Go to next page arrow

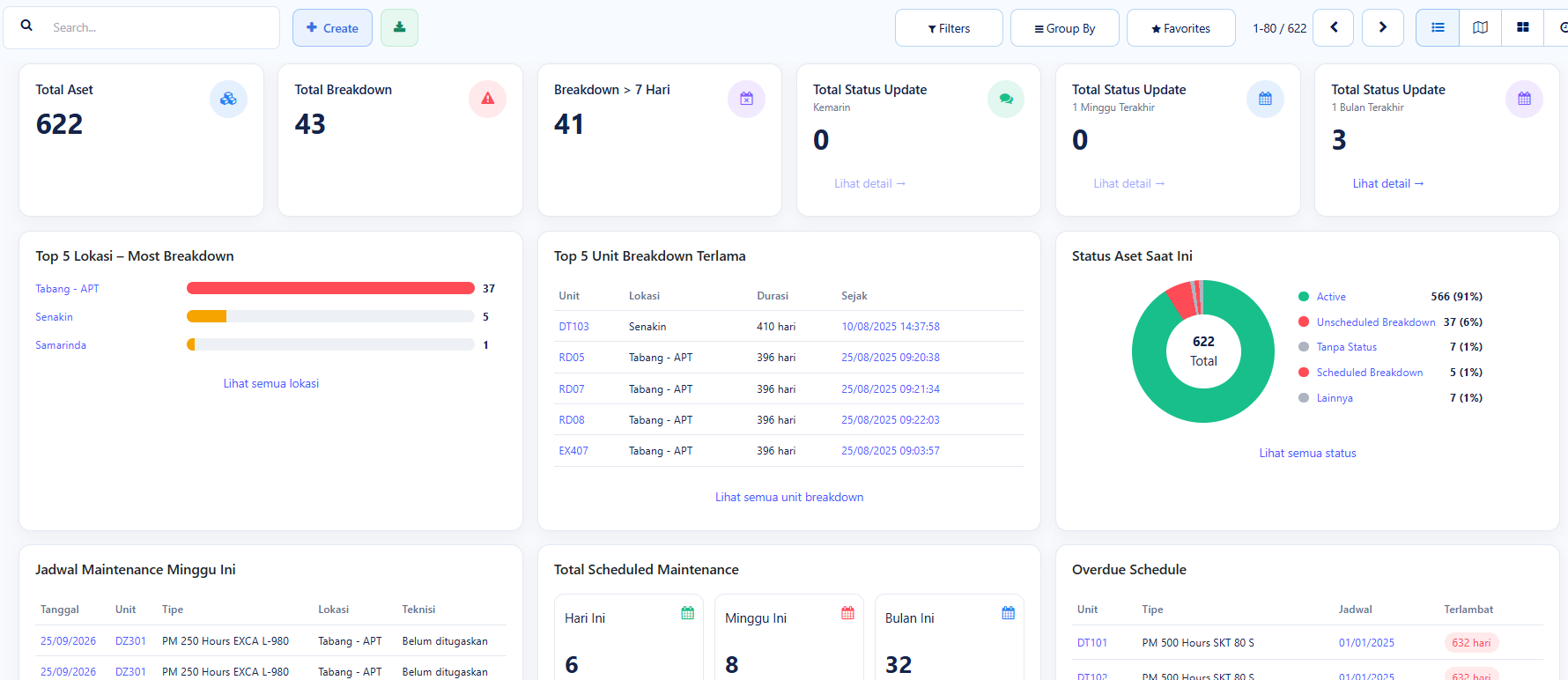[x=1383, y=27]
